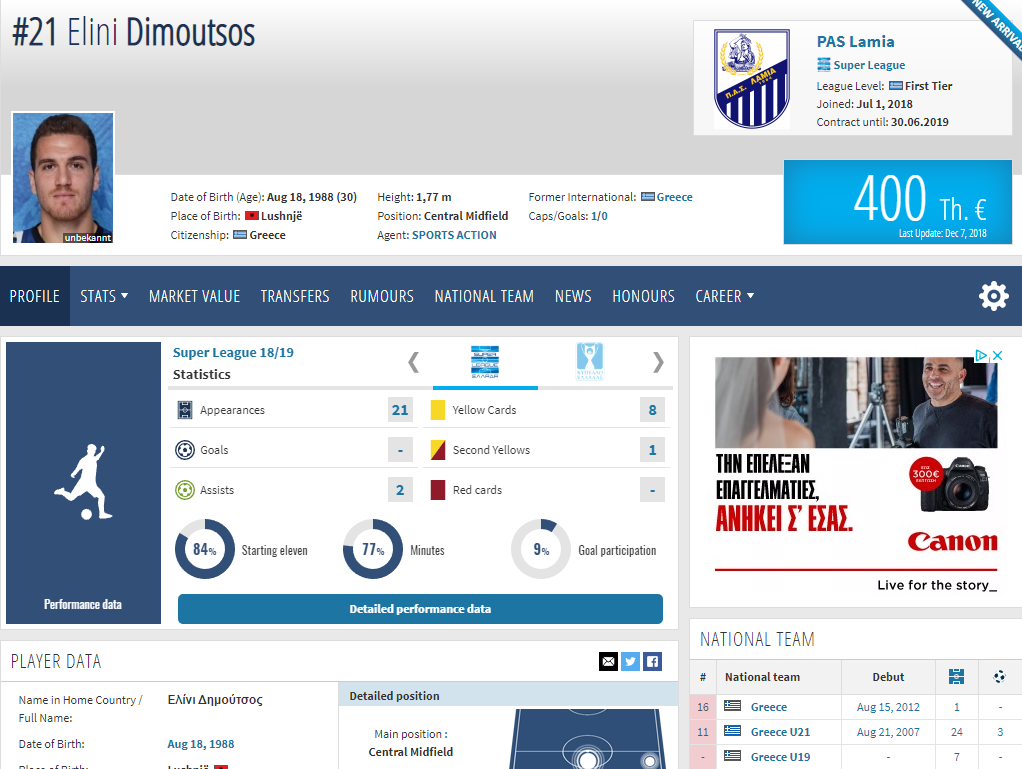Screen dimensions: 1022x769
Task: Close the Canon advertisement with X icon
Action: coord(997,356)
